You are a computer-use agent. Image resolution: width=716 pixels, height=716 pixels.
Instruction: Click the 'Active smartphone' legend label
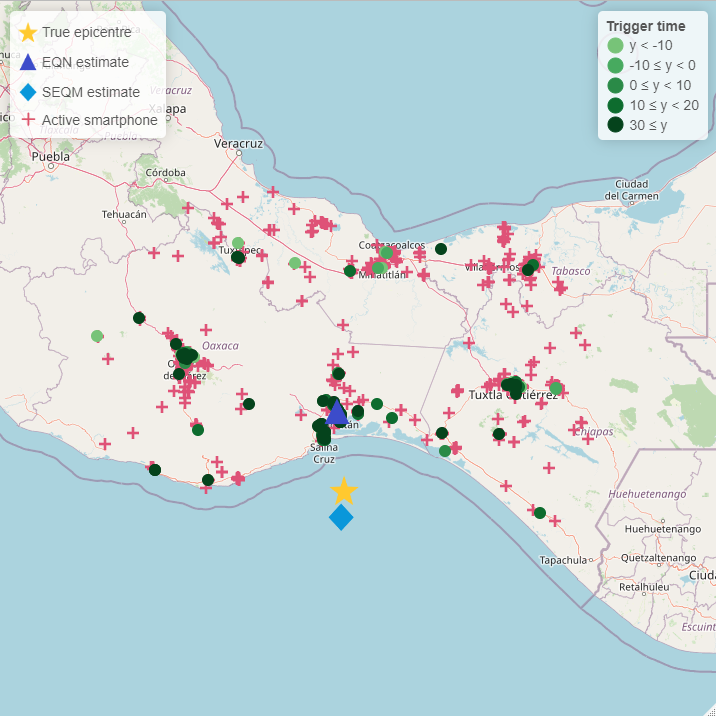(99, 120)
